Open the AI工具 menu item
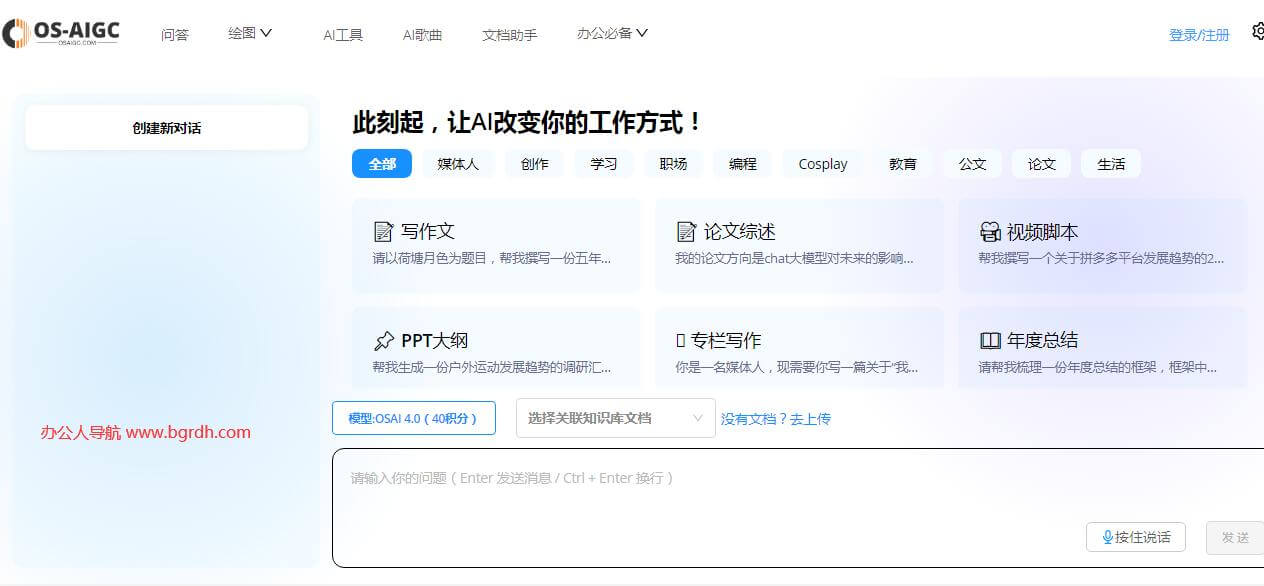The height and width of the screenshot is (586, 1264). [343, 34]
